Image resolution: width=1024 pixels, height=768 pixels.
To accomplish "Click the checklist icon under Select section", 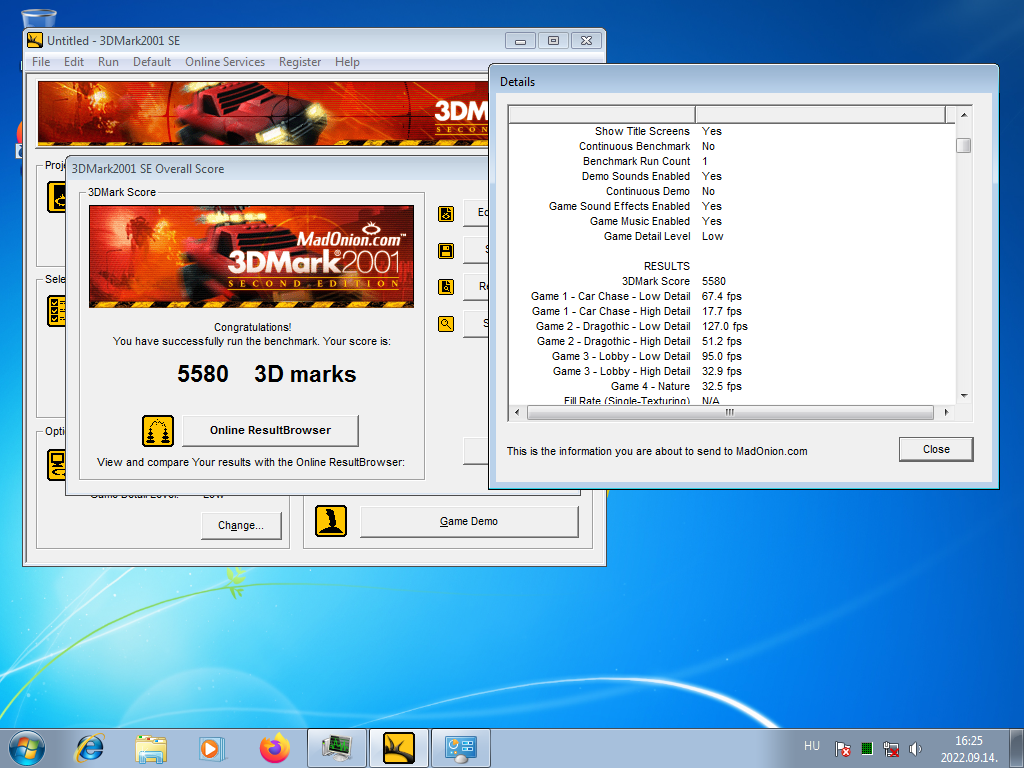I will click(56, 311).
